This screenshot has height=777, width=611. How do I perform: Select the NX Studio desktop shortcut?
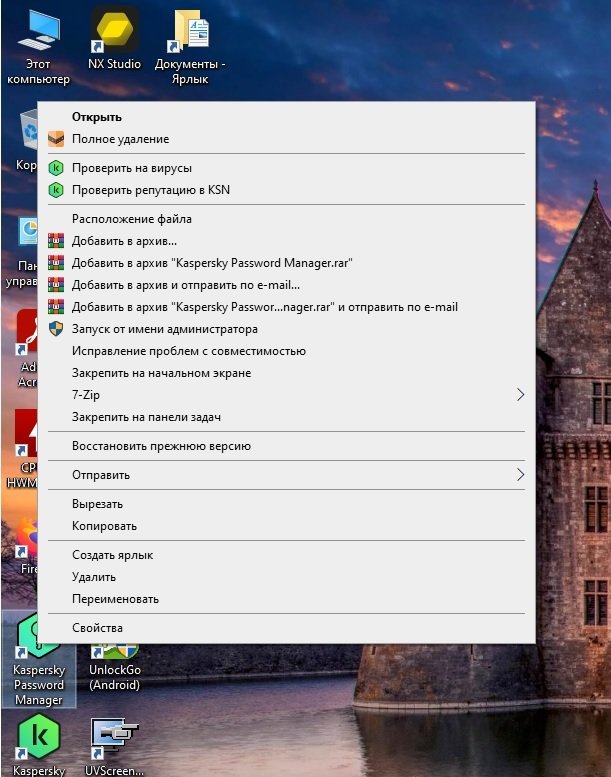(x=114, y=40)
